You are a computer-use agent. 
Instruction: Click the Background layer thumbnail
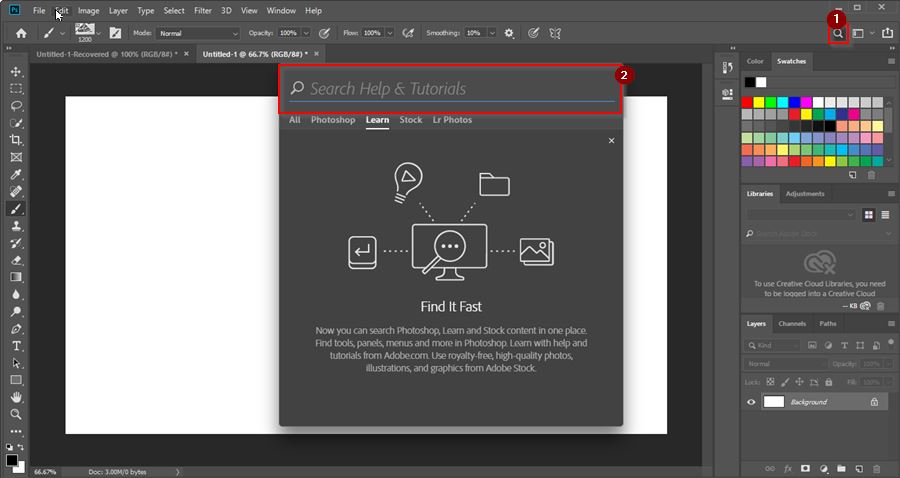point(773,402)
